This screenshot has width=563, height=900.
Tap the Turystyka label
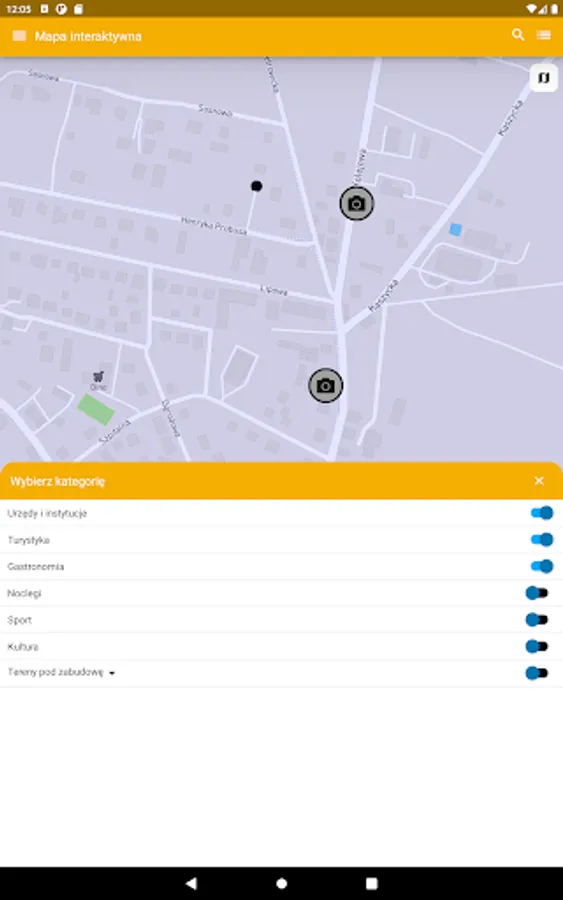click(28, 540)
